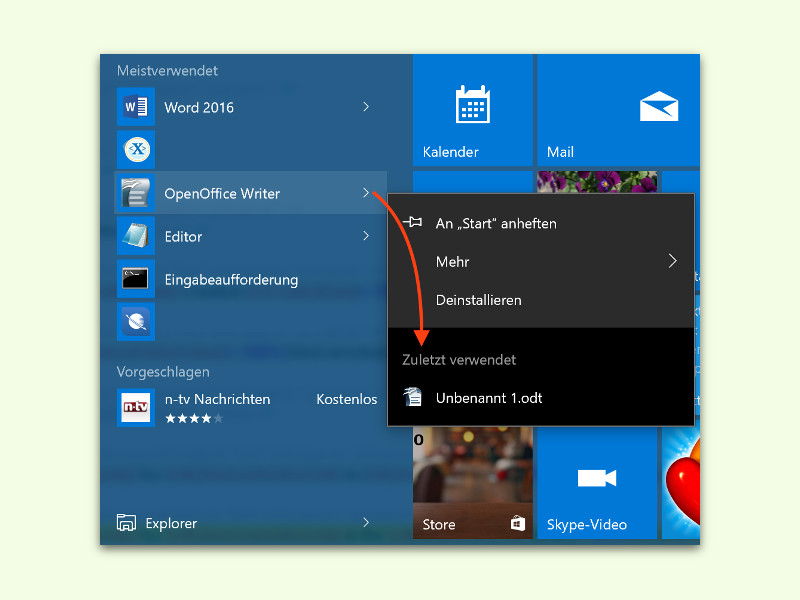This screenshot has height=600, width=800.
Task: Click the round X application icon
Action: 136,149
